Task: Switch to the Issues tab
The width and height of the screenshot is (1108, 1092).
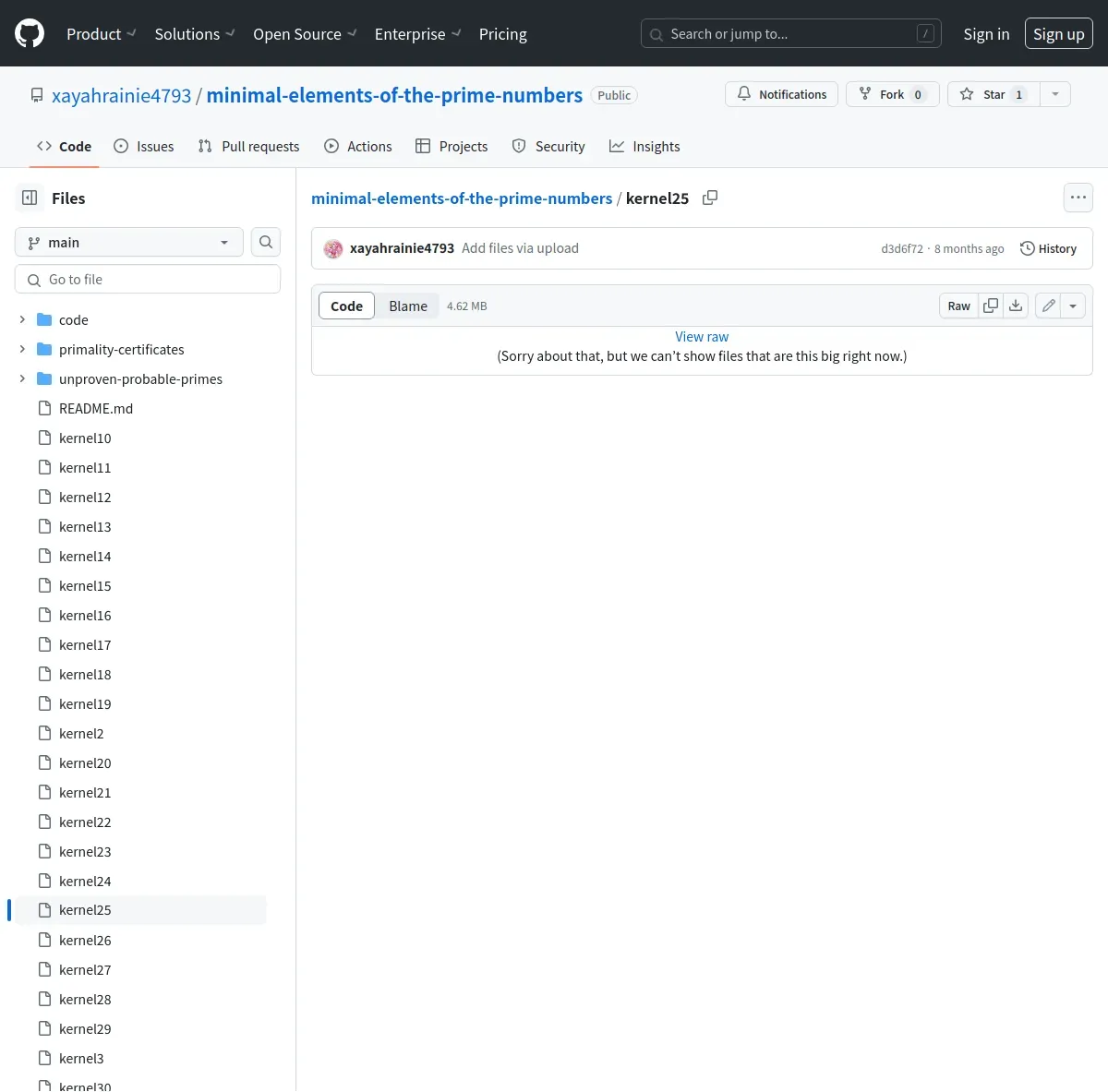Action: 143,146
